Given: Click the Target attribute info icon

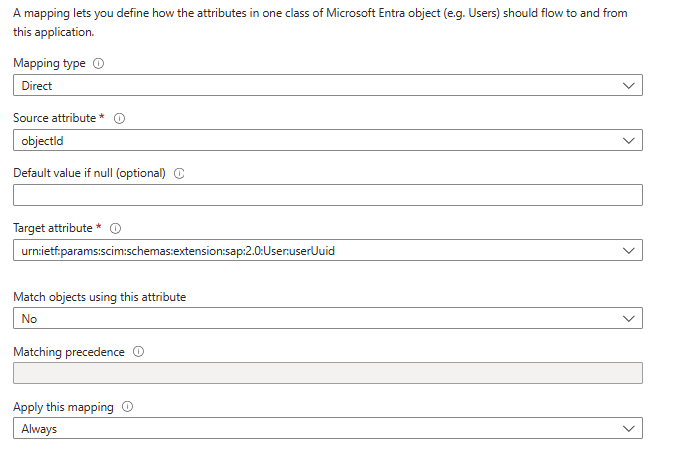Looking at the screenshot, I should click(x=117, y=228).
